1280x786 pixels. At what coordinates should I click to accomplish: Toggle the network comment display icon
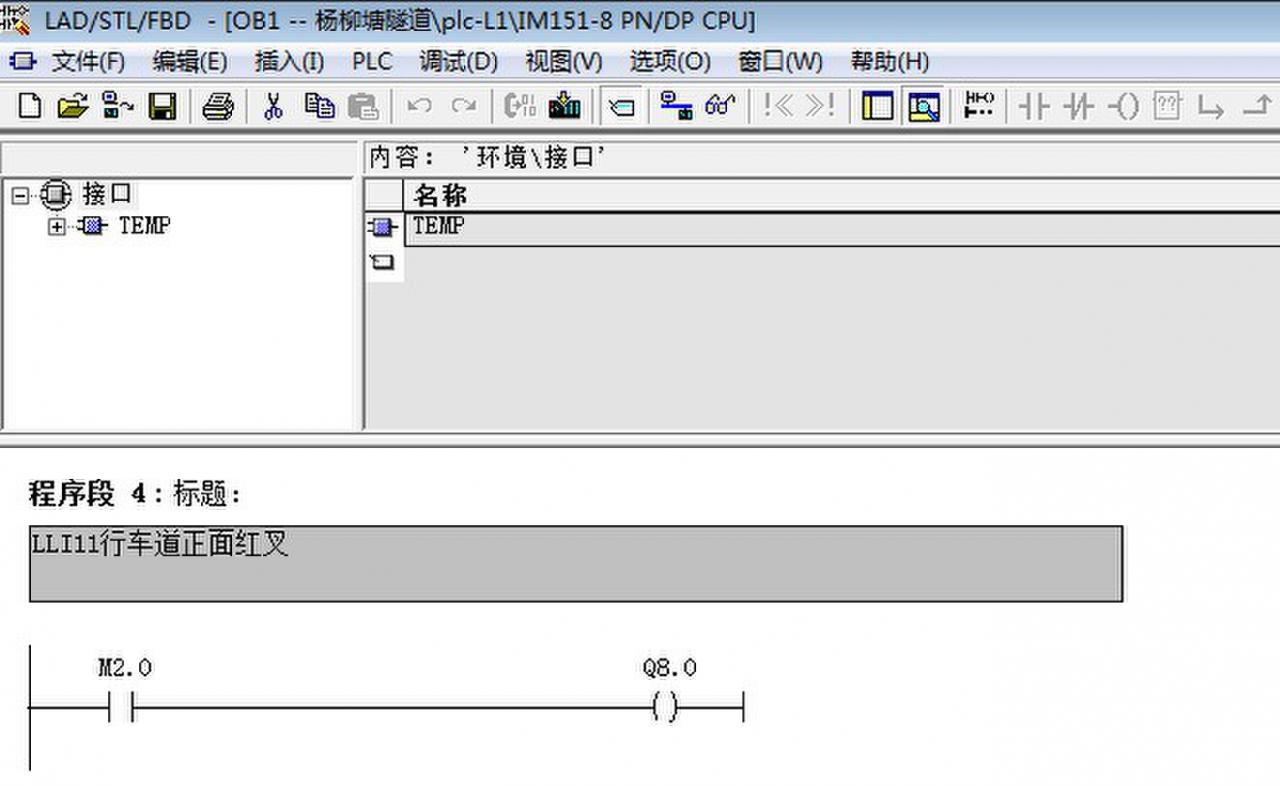621,107
